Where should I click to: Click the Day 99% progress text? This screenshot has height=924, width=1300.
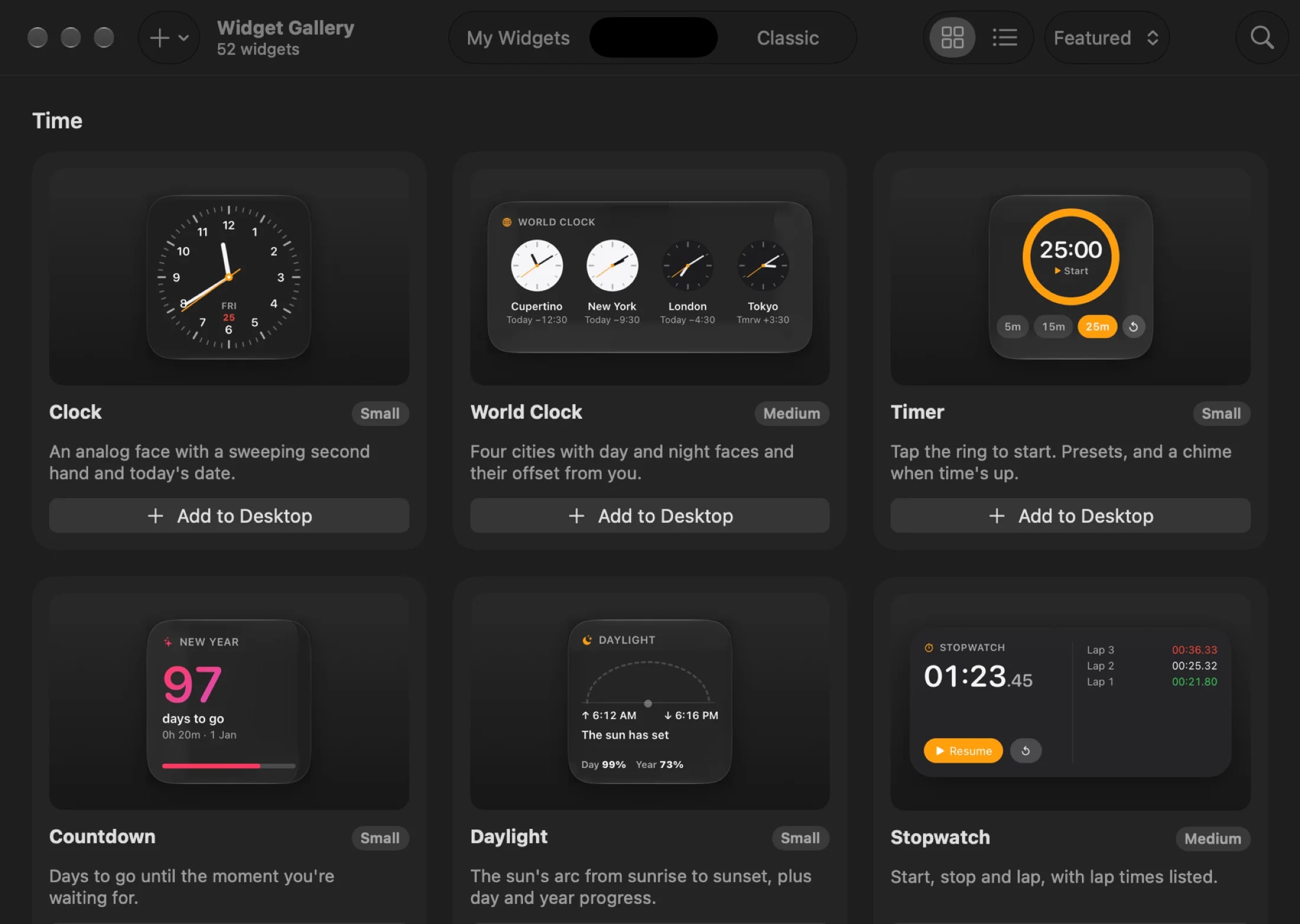(x=603, y=764)
